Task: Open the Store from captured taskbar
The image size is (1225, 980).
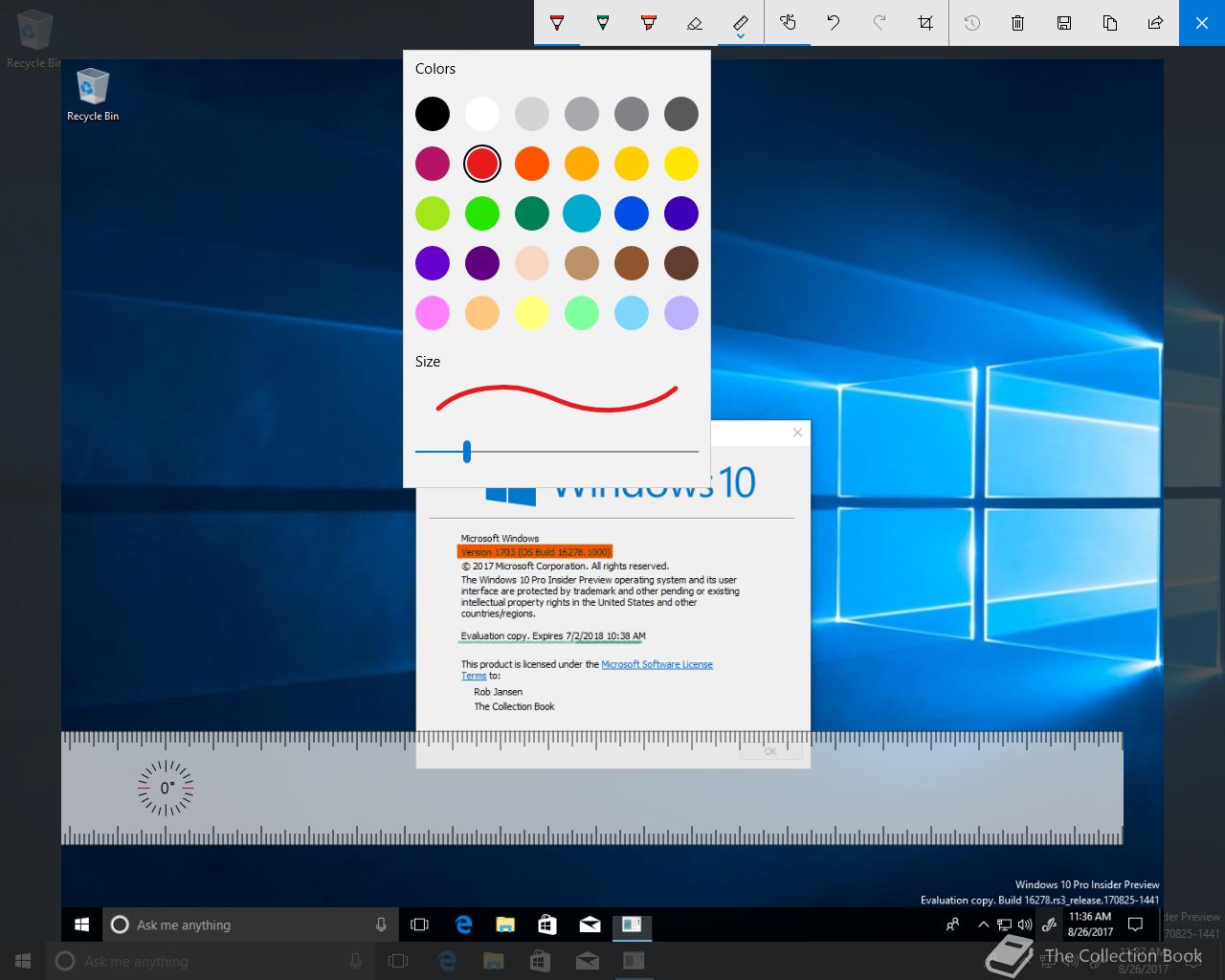Action: point(547,924)
